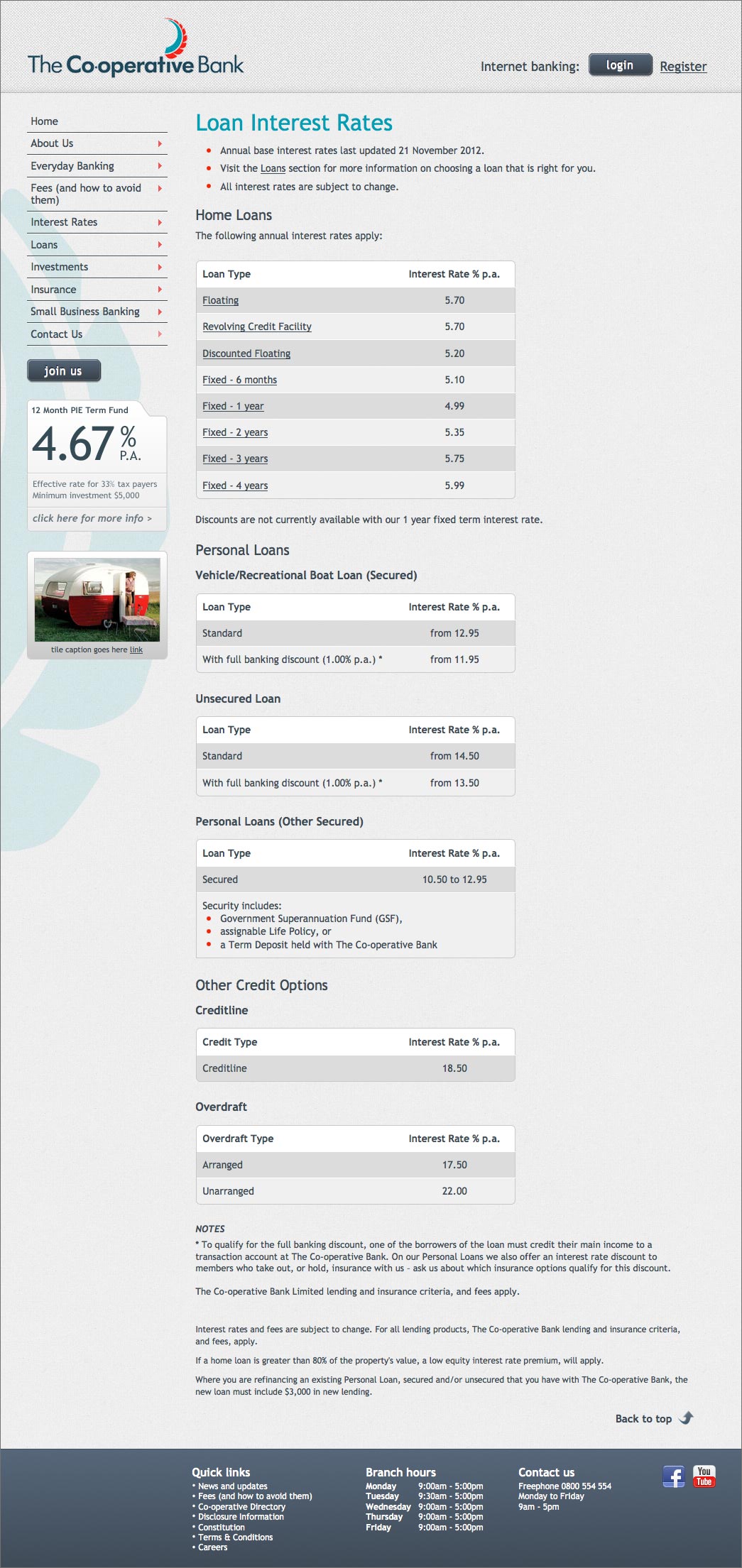Expand the Insurance arrow
742x1568 pixels.
pos(160,290)
